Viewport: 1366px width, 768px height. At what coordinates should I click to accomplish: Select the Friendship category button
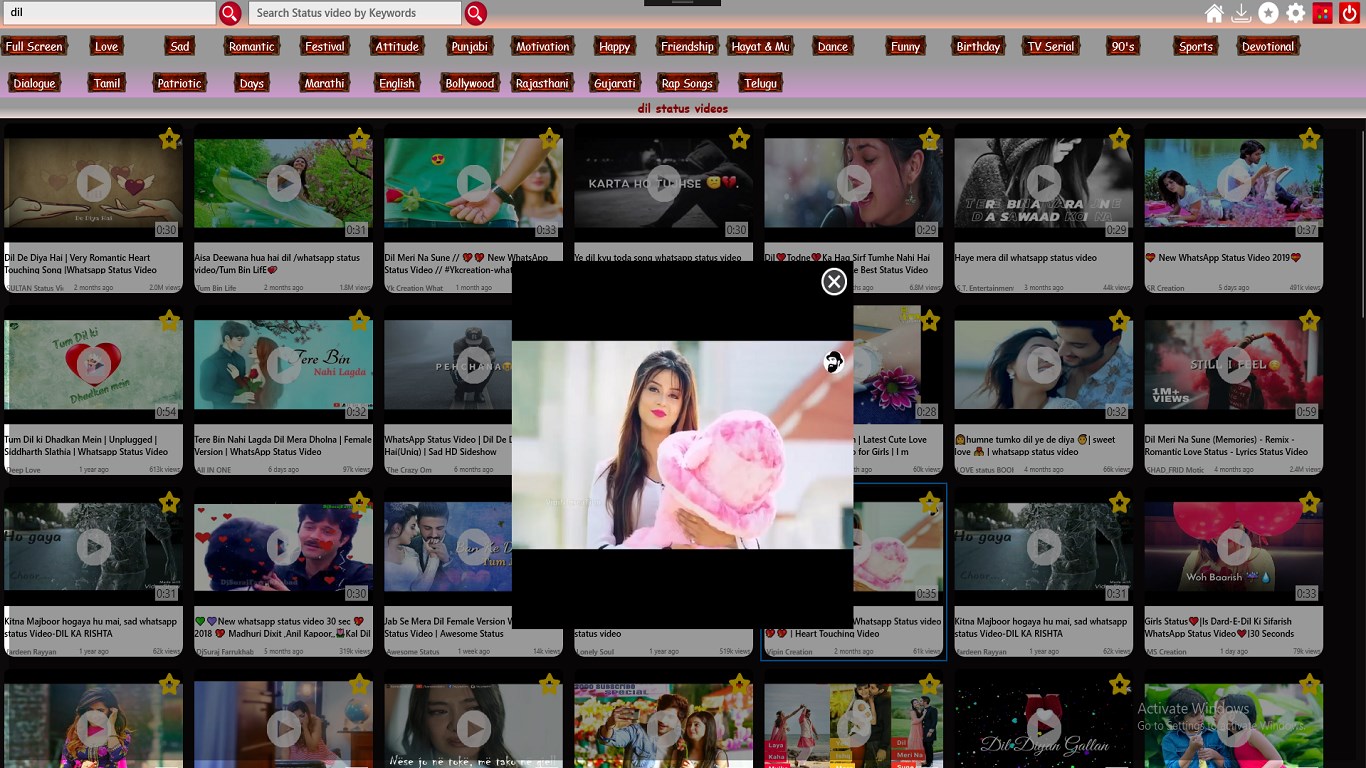point(687,47)
